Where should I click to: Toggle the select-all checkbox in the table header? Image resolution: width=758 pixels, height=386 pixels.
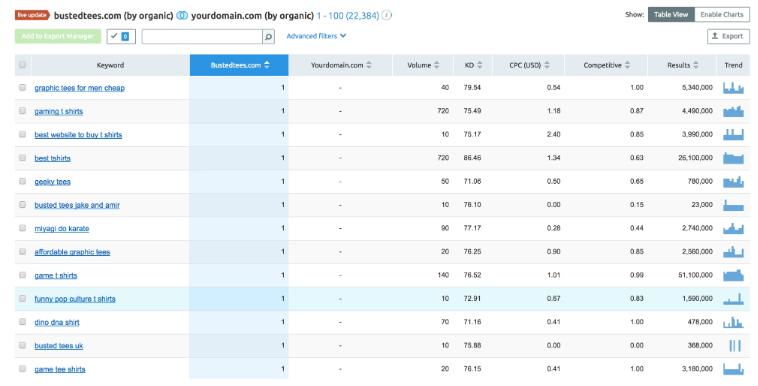22,65
